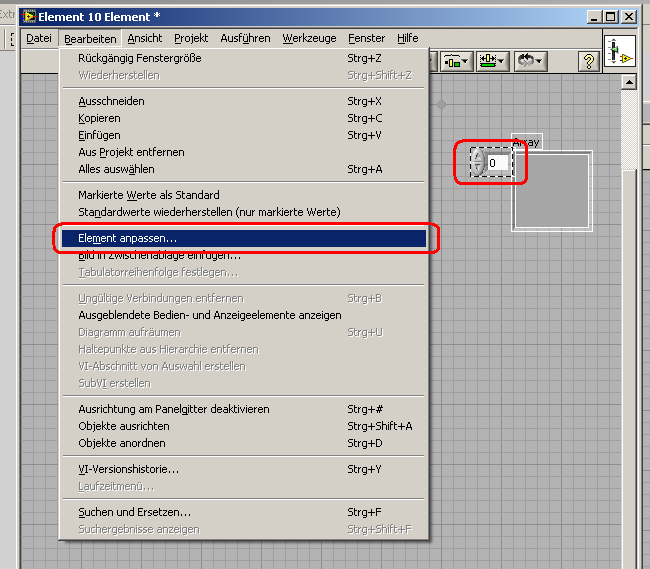
Task: Open the Hilfe menu
Action: pos(407,39)
